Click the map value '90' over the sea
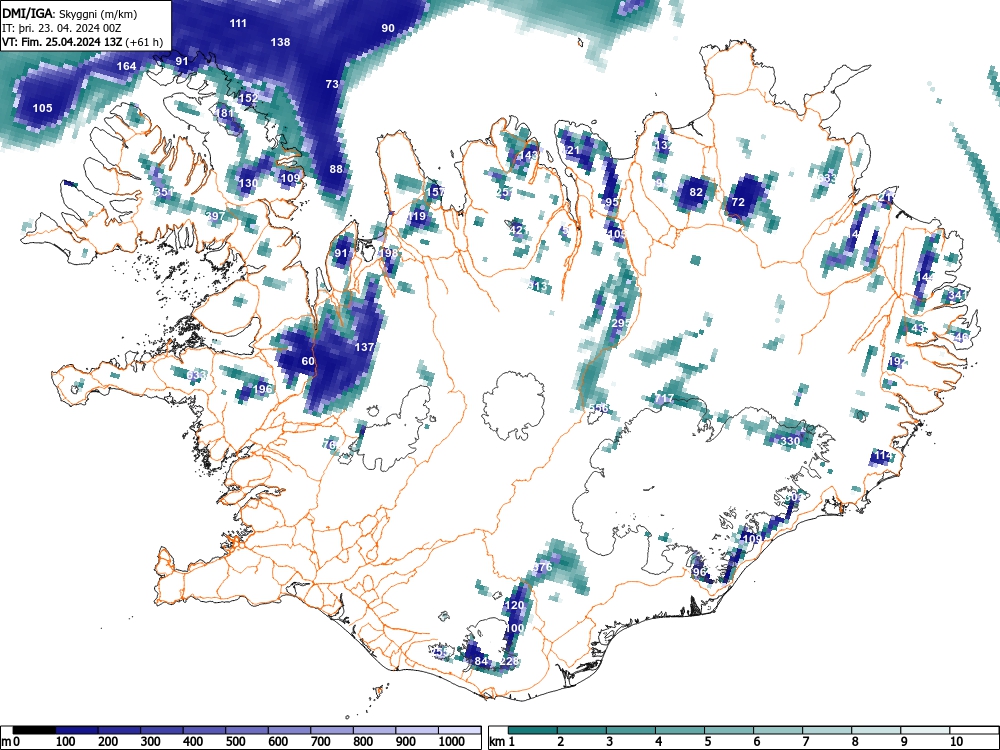This screenshot has height=750, width=1000. click(x=388, y=28)
